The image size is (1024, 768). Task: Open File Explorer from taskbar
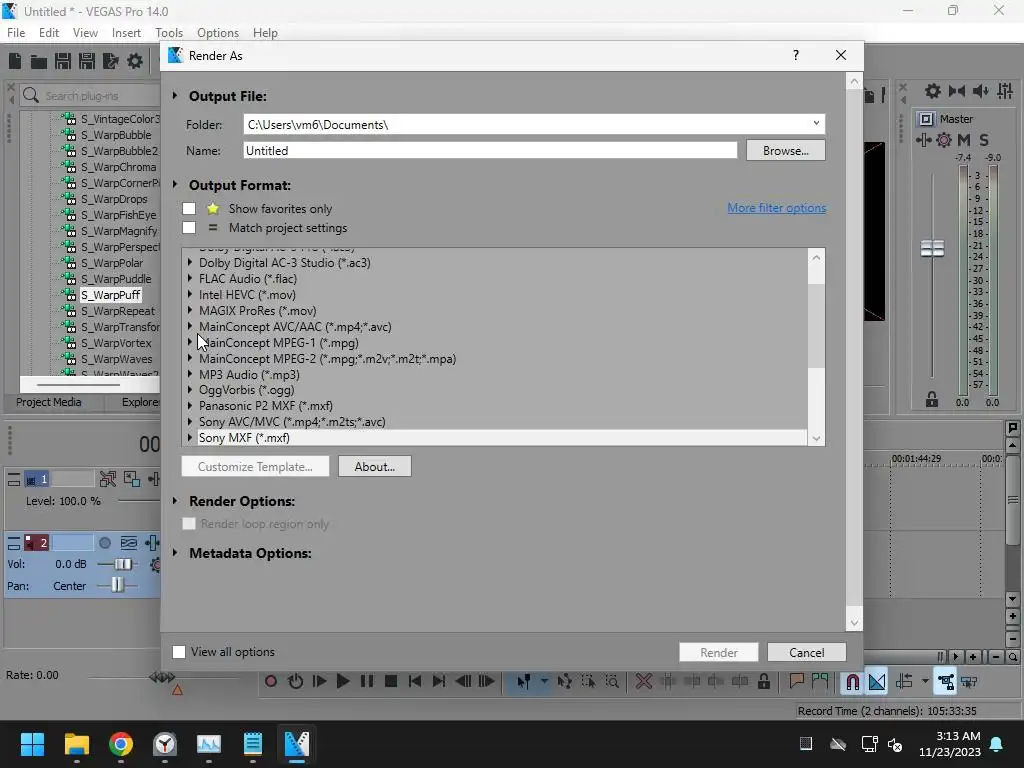(x=76, y=744)
